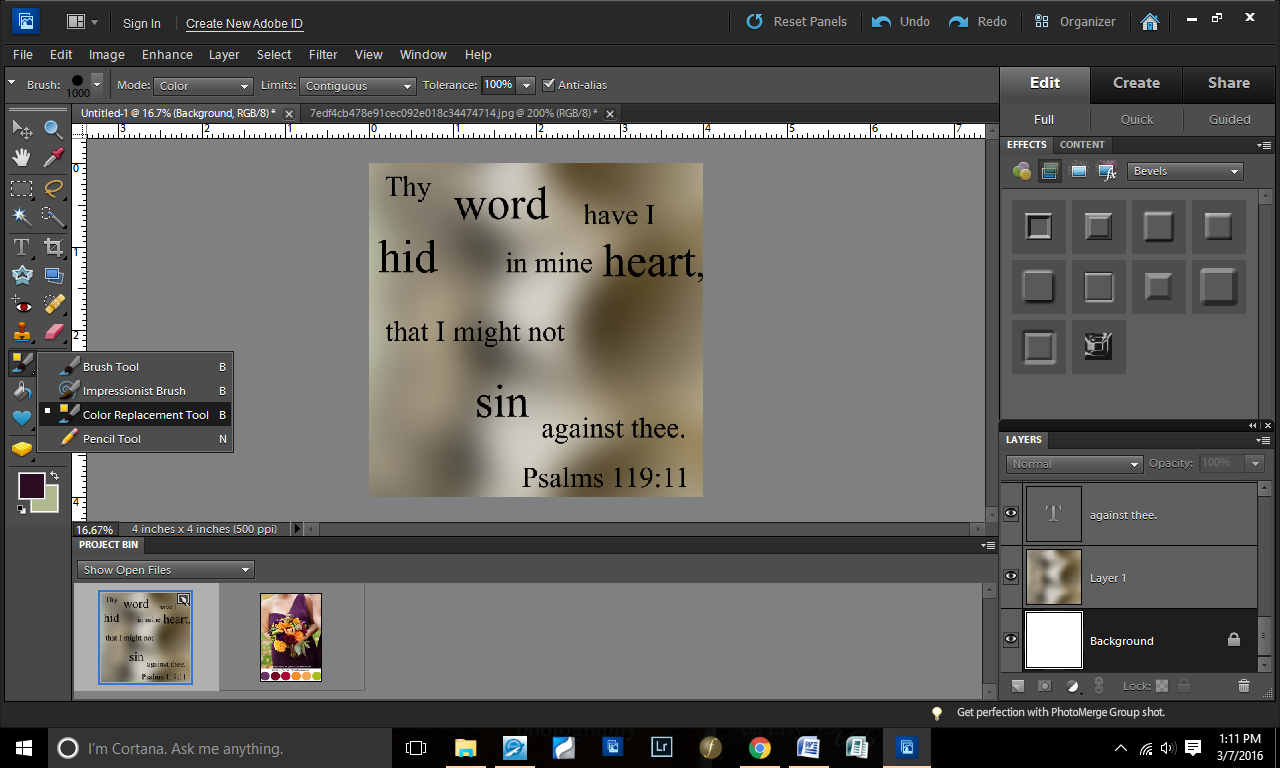Select the Red Eye Removal tool
The width and height of the screenshot is (1280, 768).
21,304
